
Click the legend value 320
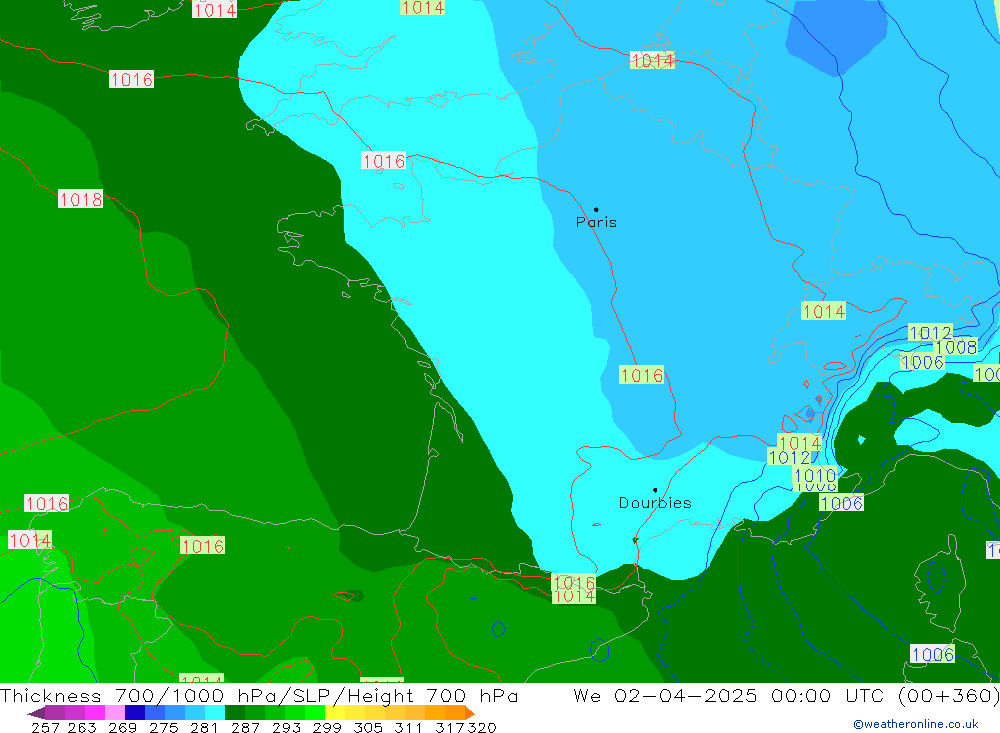tap(482, 728)
